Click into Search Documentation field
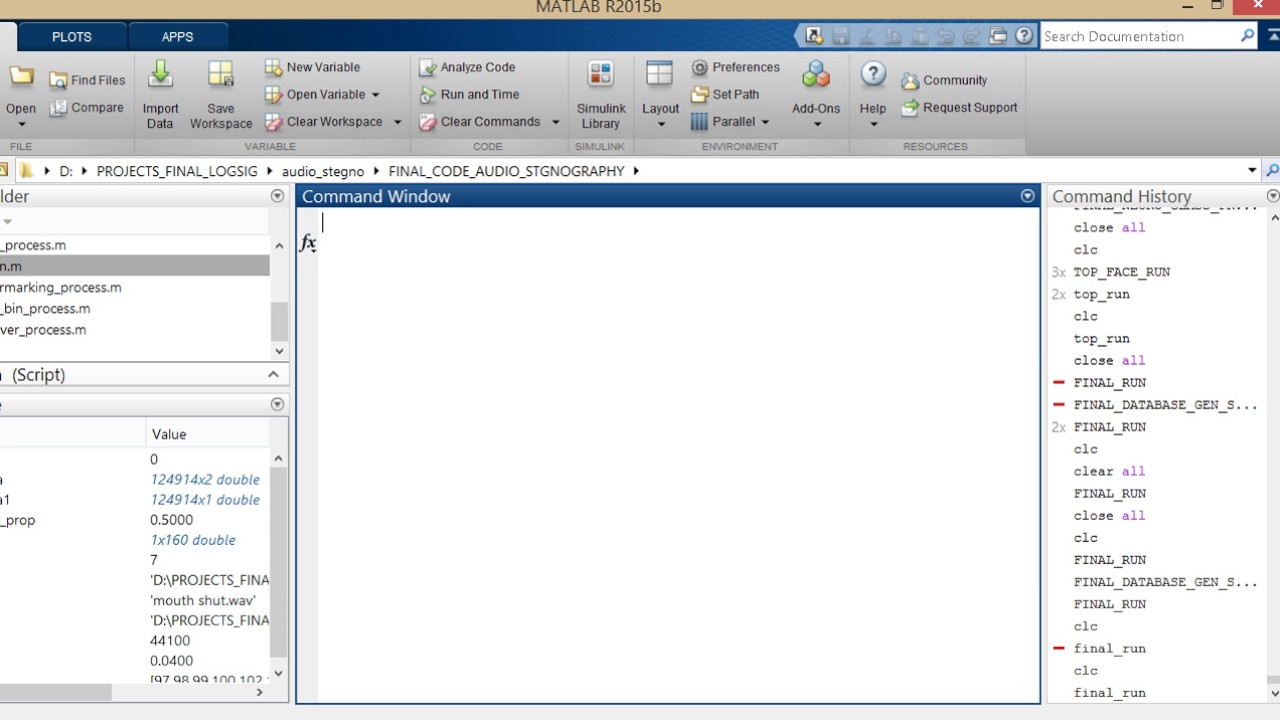The width and height of the screenshot is (1280, 720). point(1138,36)
